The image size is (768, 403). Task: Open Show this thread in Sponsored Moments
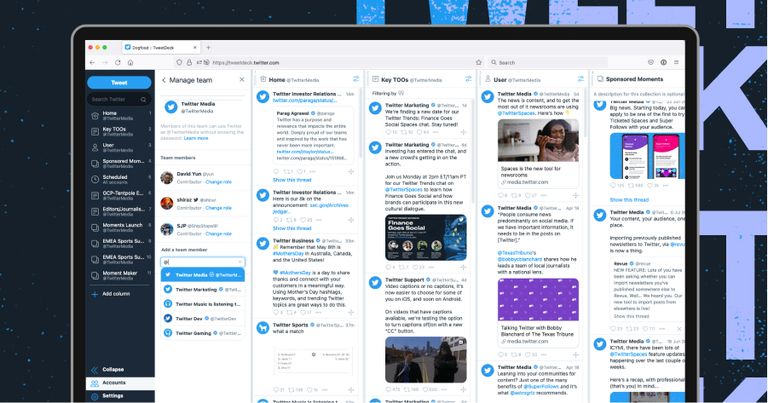coord(629,200)
